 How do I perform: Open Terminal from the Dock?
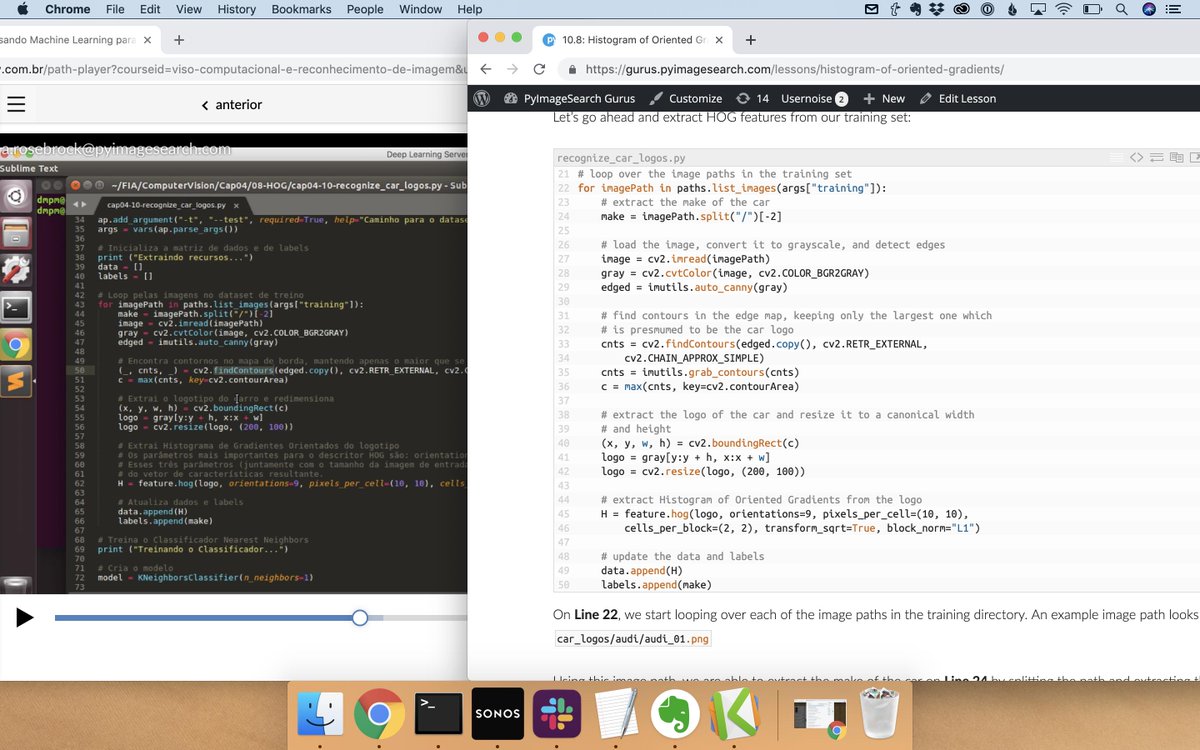point(438,714)
